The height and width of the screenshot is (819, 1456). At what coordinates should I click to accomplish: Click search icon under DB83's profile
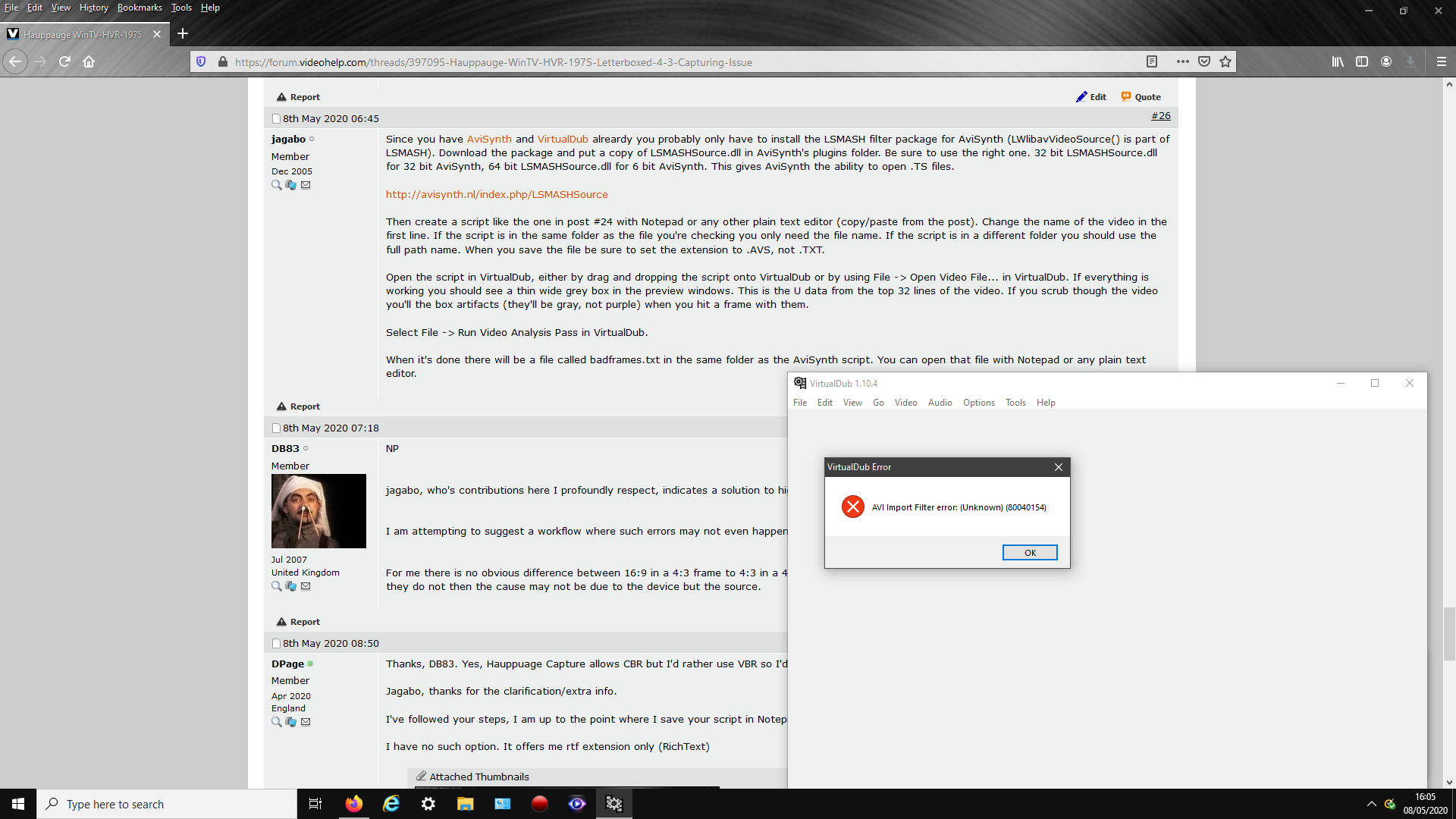(x=277, y=586)
